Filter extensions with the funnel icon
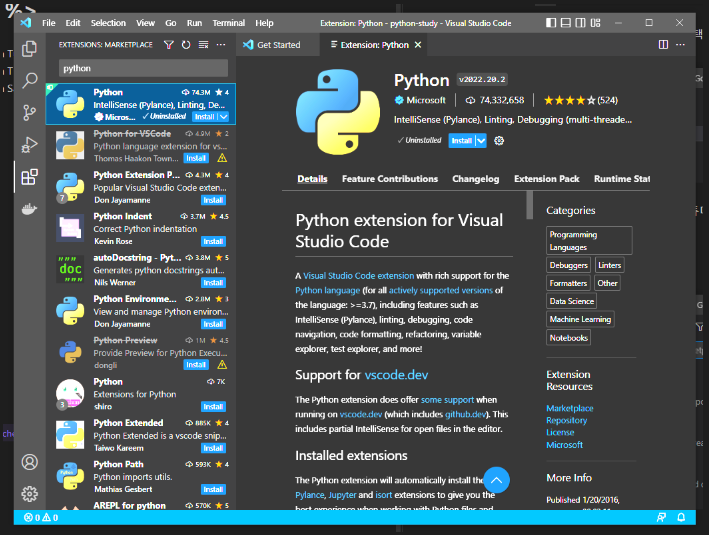Image resolution: width=709 pixels, height=535 pixels. click(x=169, y=45)
